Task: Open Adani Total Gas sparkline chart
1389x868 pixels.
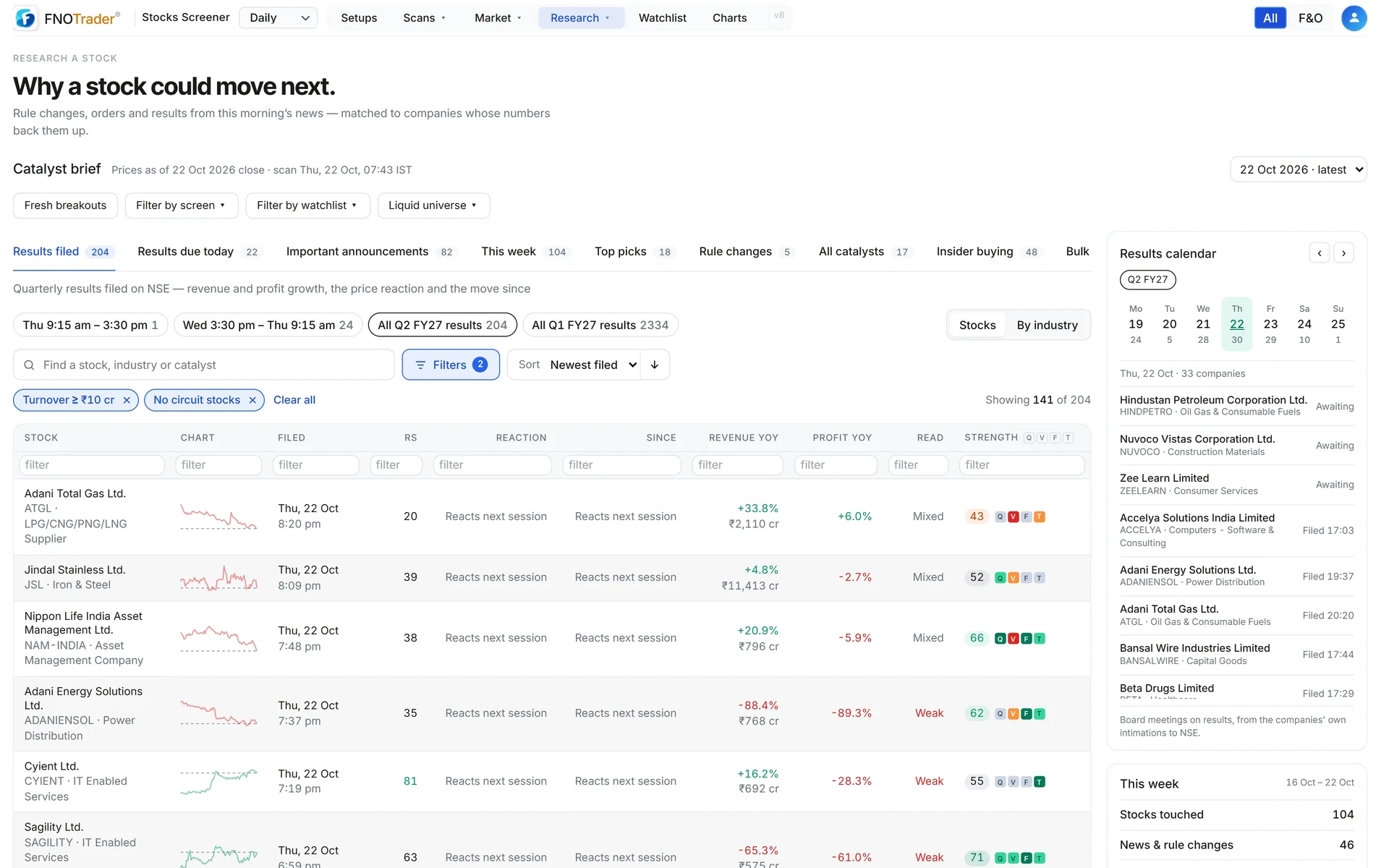Action: [218, 516]
